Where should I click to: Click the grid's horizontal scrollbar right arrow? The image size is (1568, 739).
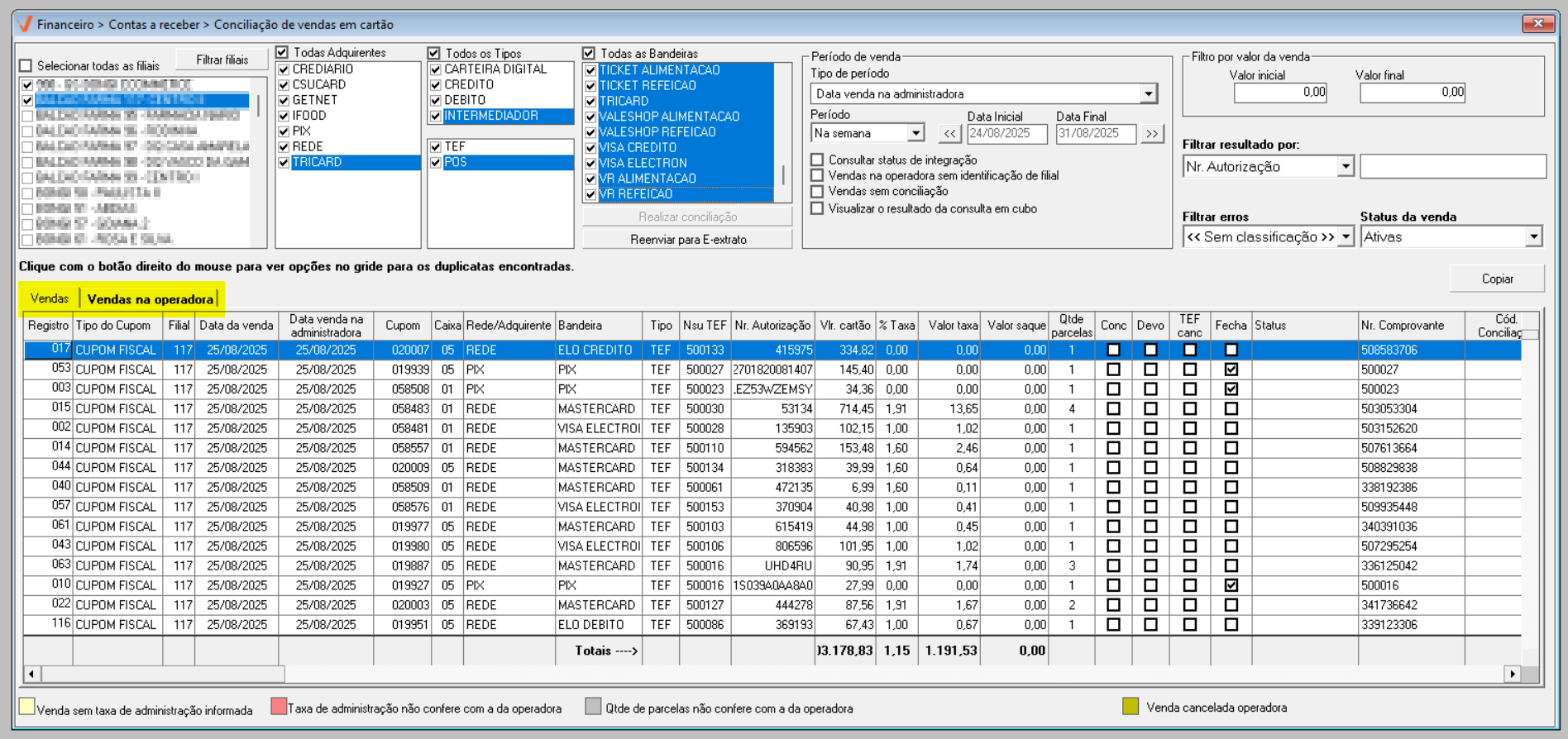click(1513, 674)
